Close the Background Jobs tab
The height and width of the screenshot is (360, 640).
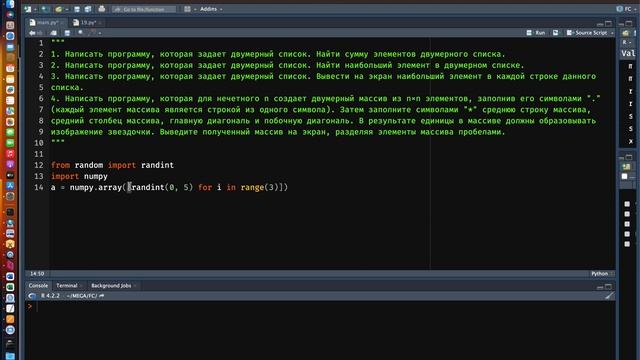point(135,286)
